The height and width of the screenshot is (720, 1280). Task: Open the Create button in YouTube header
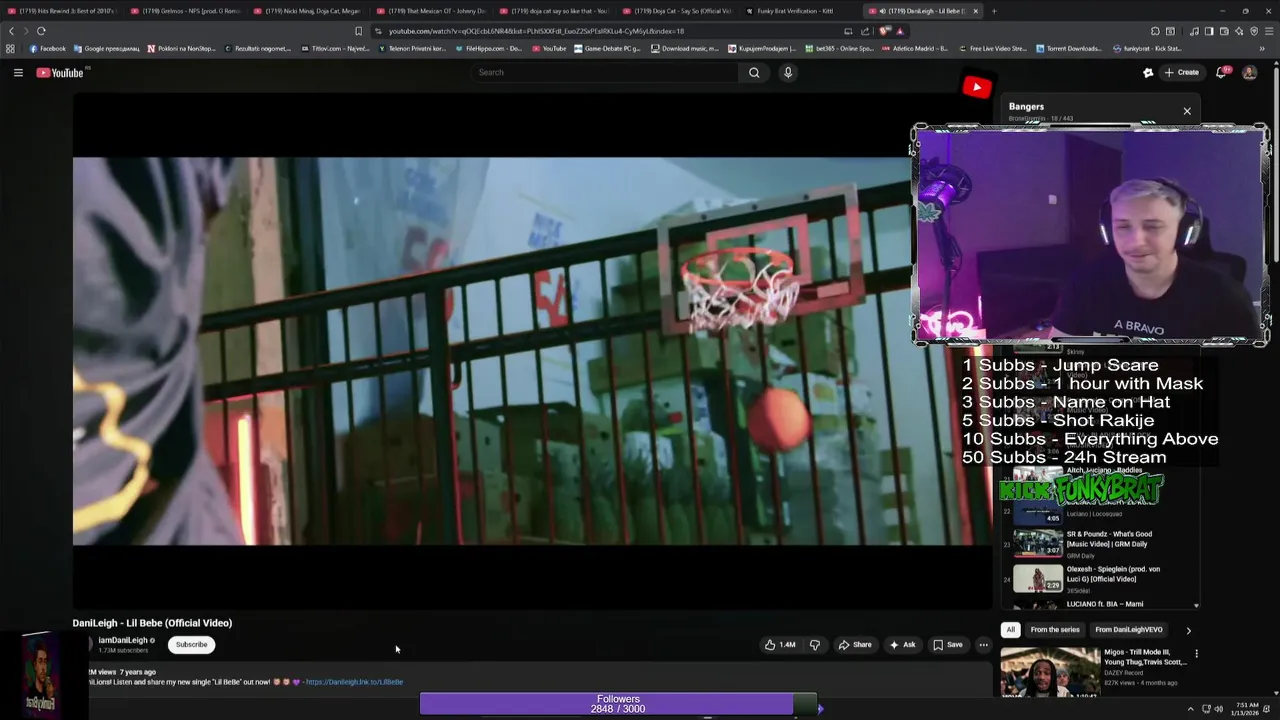1181,72
